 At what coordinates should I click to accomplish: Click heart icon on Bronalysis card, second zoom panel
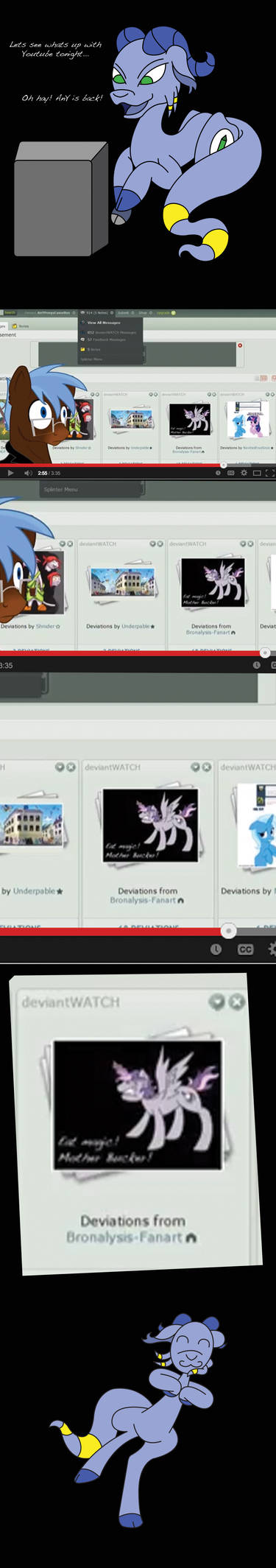(x=243, y=544)
